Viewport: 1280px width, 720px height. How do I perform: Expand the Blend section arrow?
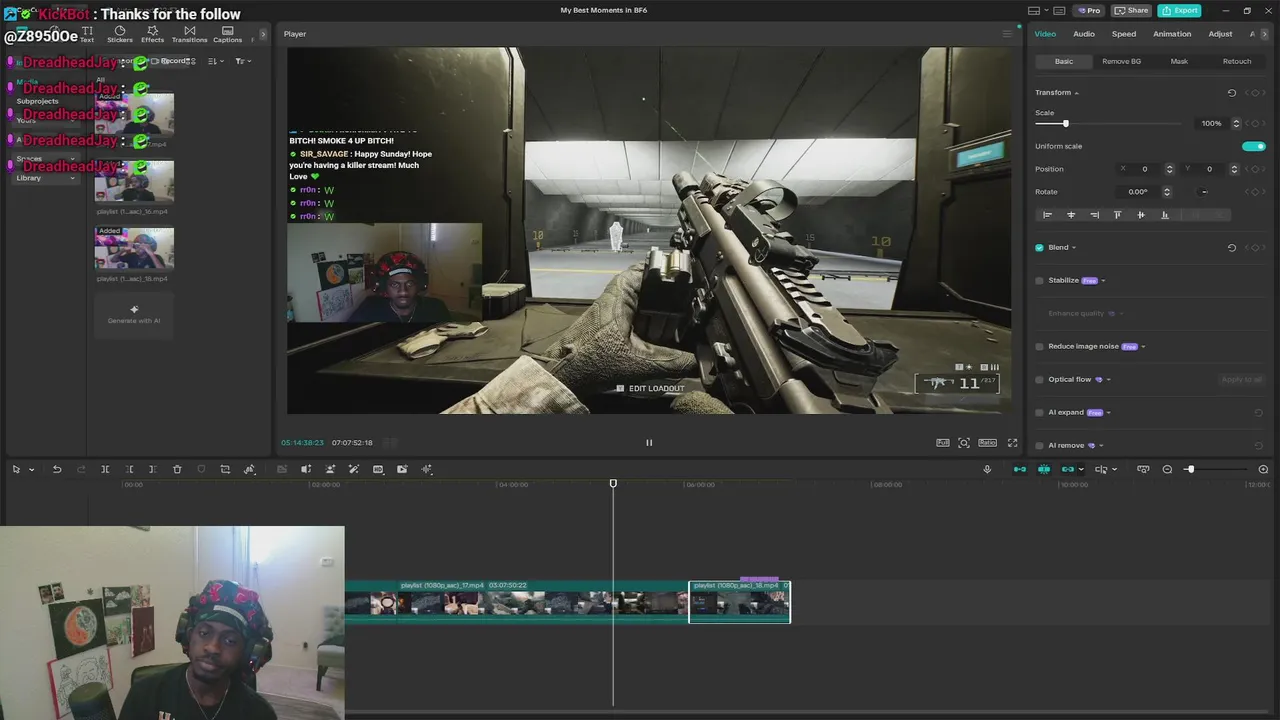1074,248
